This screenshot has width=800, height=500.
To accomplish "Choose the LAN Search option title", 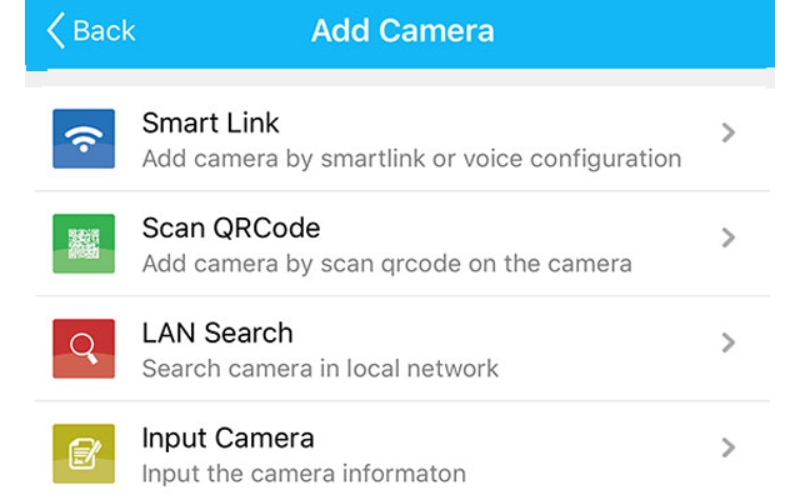I will point(217,333).
